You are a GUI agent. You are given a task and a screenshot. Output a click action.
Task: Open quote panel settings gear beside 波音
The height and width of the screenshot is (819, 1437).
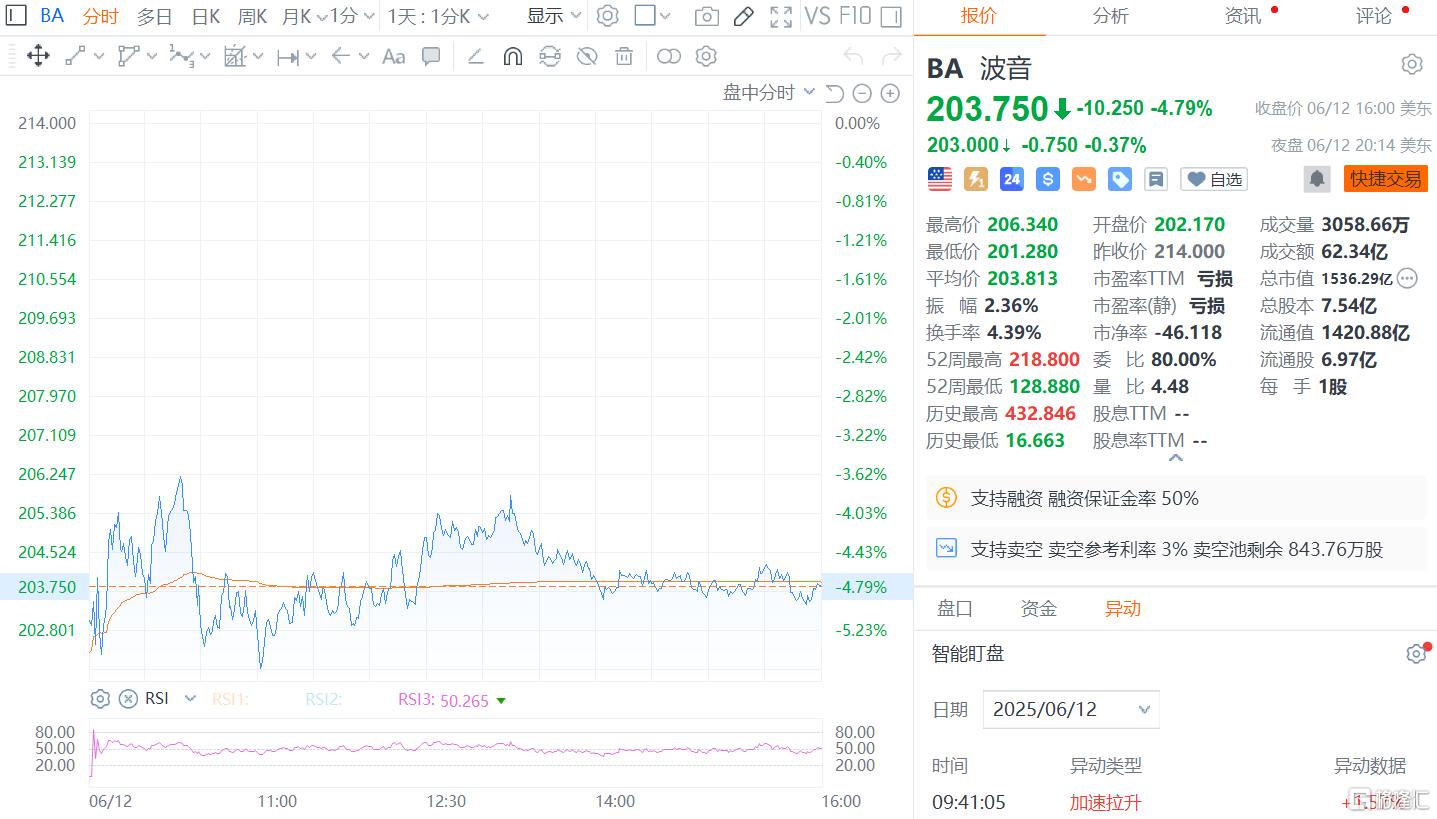click(1411, 65)
